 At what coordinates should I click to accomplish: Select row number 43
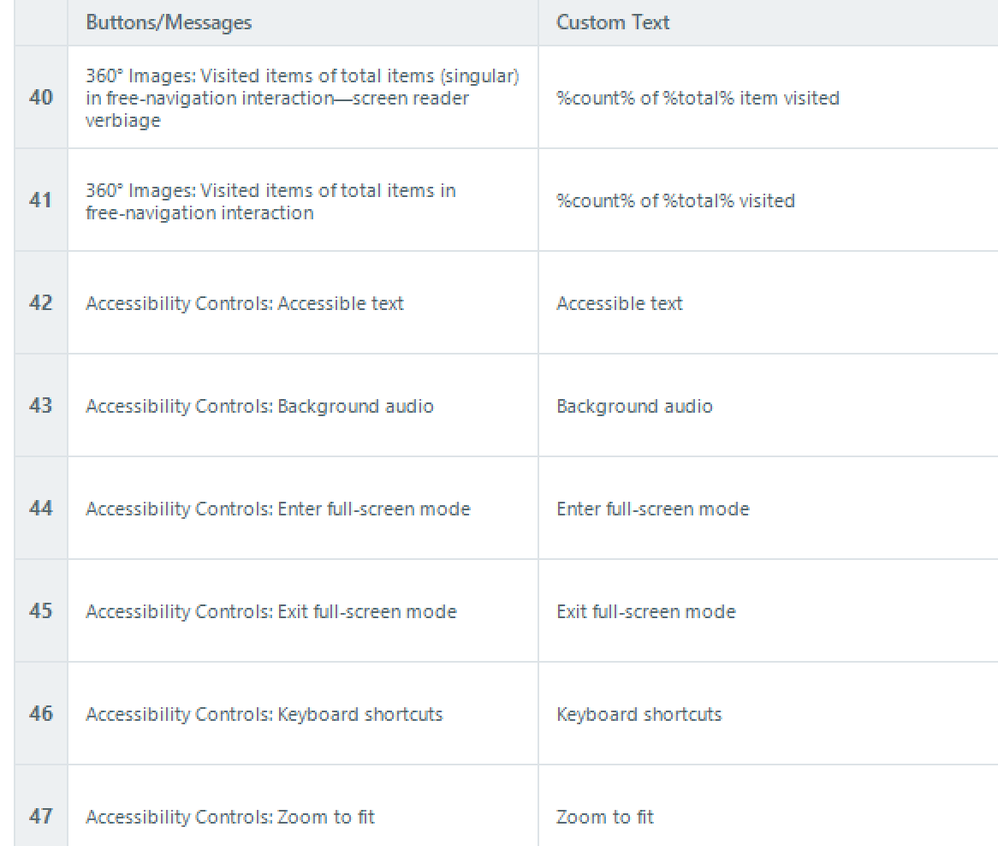click(41, 406)
